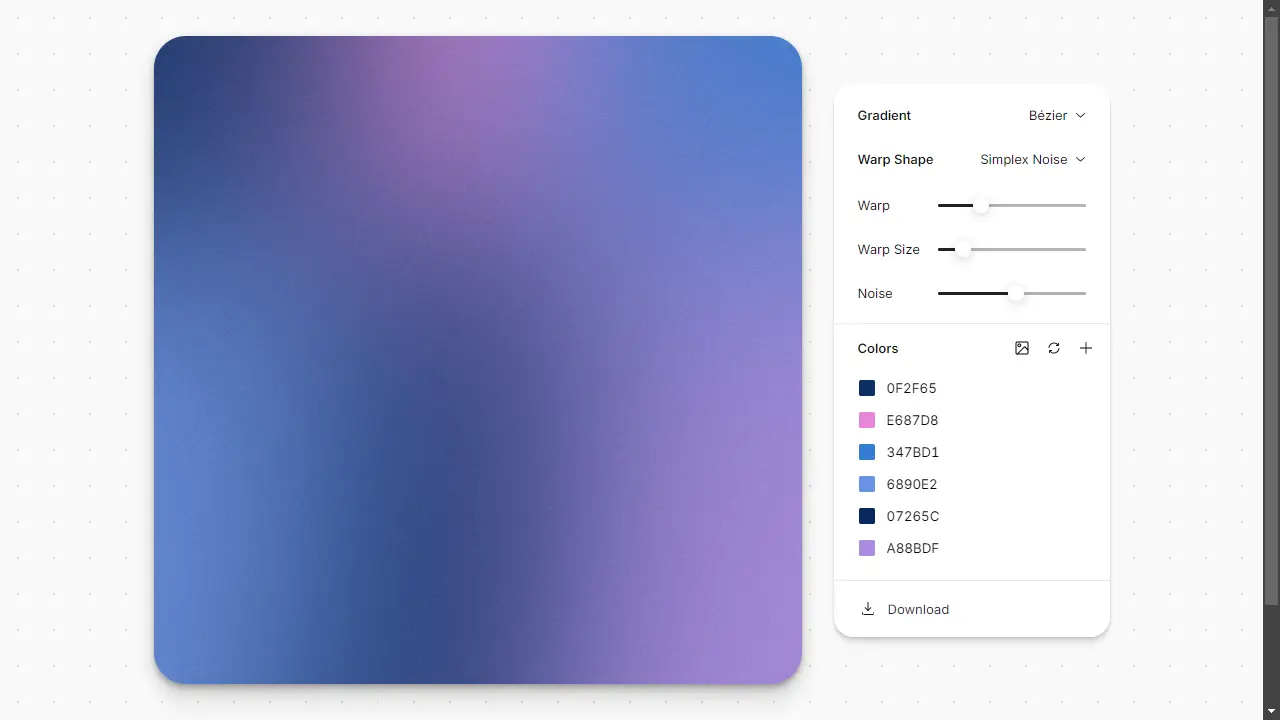This screenshot has width=1280, height=720.
Task: Select the lavender A88BDF swatch
Action: point(866,548)
